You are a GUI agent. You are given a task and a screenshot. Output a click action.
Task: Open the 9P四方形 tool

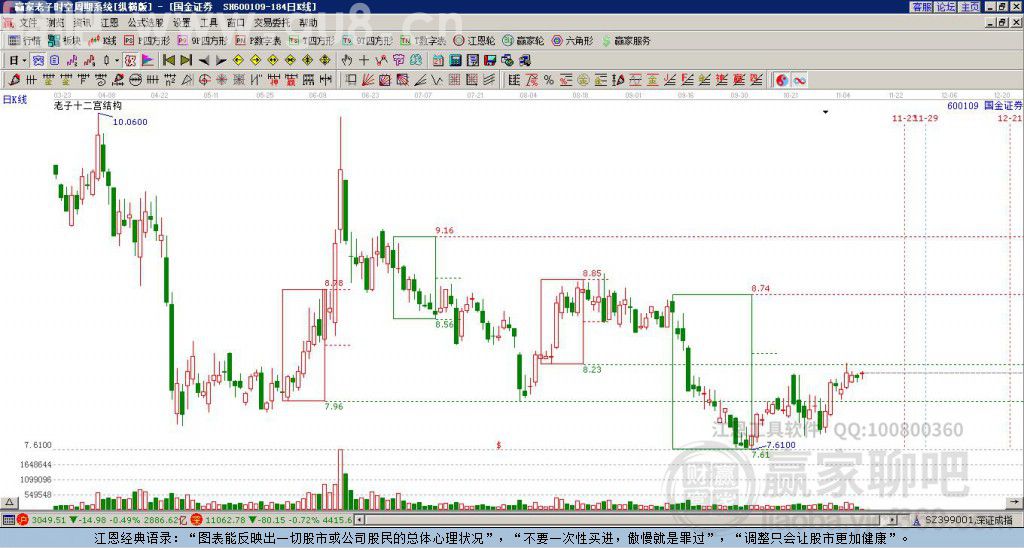click(202, 40)
